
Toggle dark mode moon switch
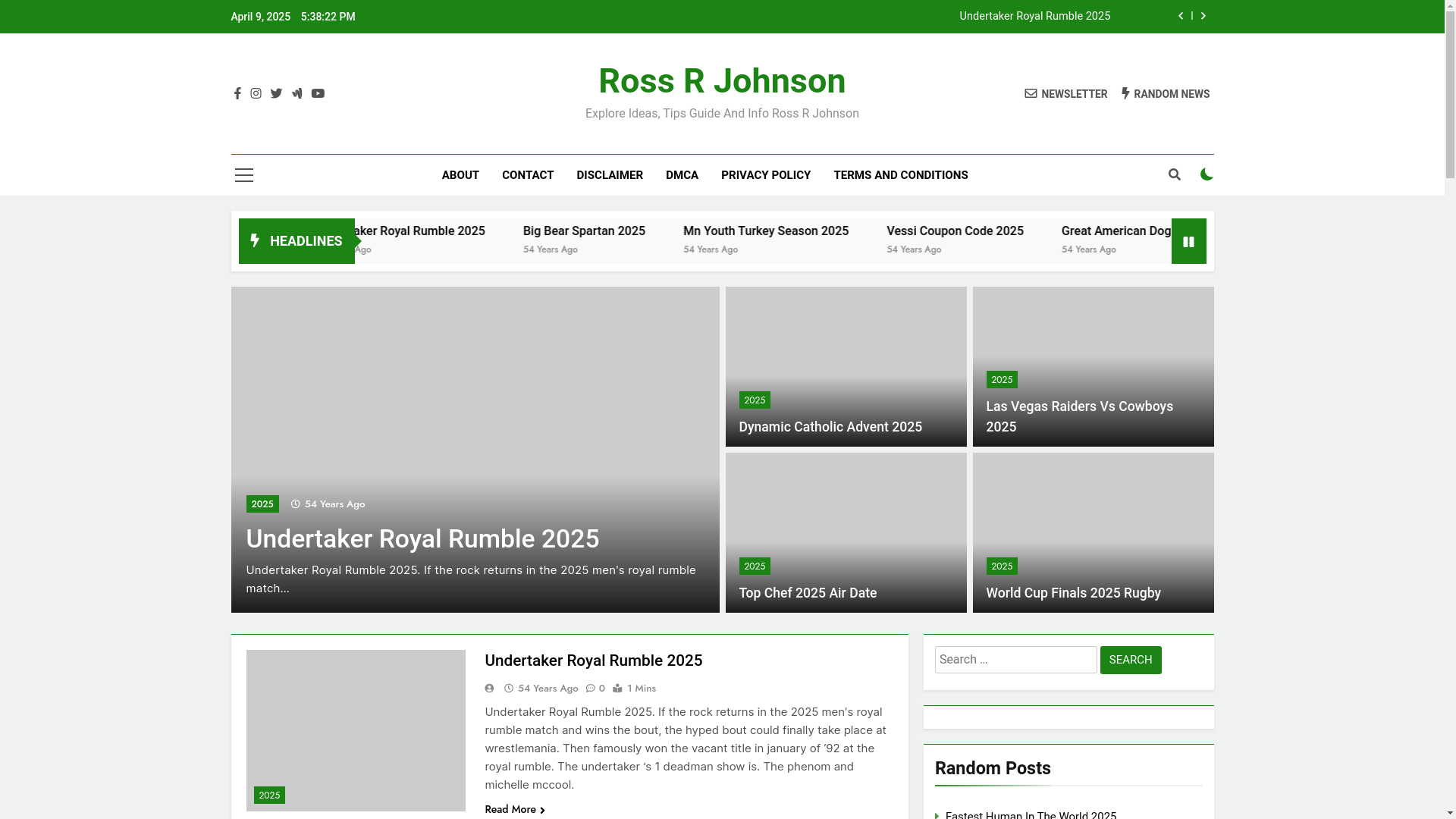[1207, 175]
